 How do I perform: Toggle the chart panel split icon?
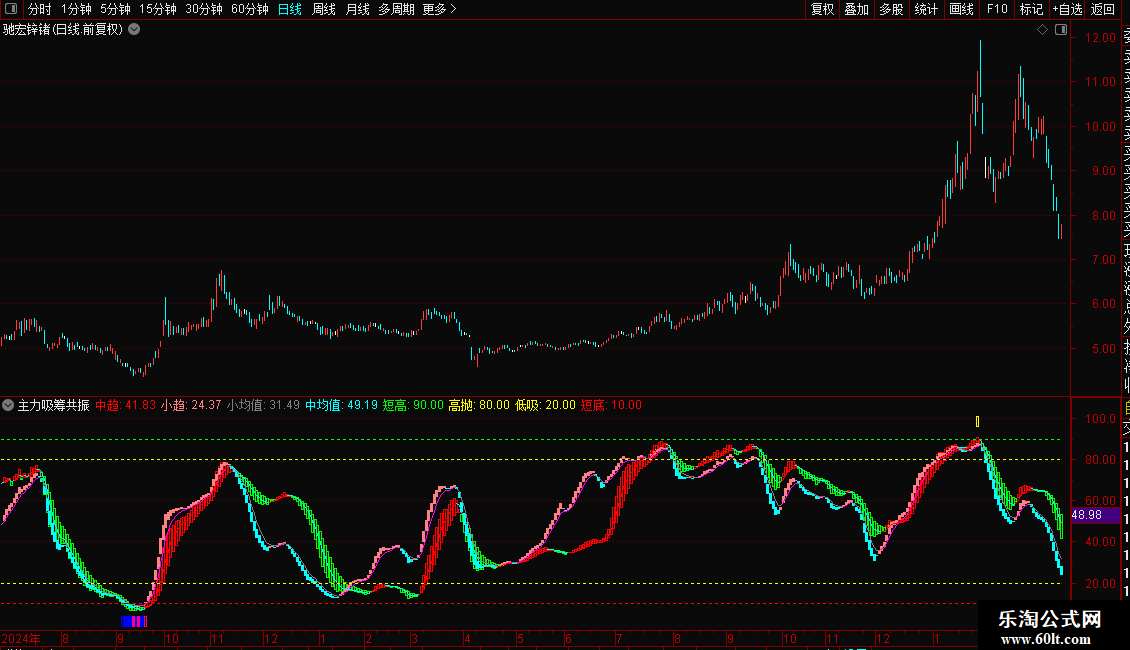[x=1061, y=30]
